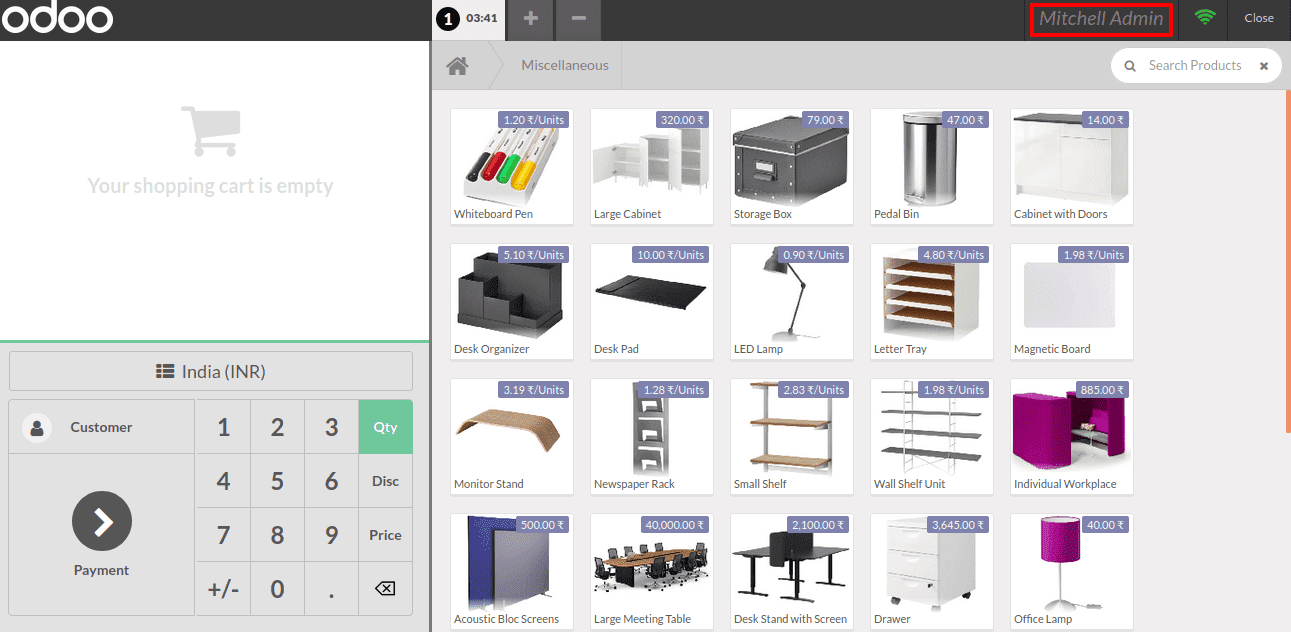The image size is (1291, 632).
Task: Add Cabinet with Doors to the cart
Action: click(1072, 166)
